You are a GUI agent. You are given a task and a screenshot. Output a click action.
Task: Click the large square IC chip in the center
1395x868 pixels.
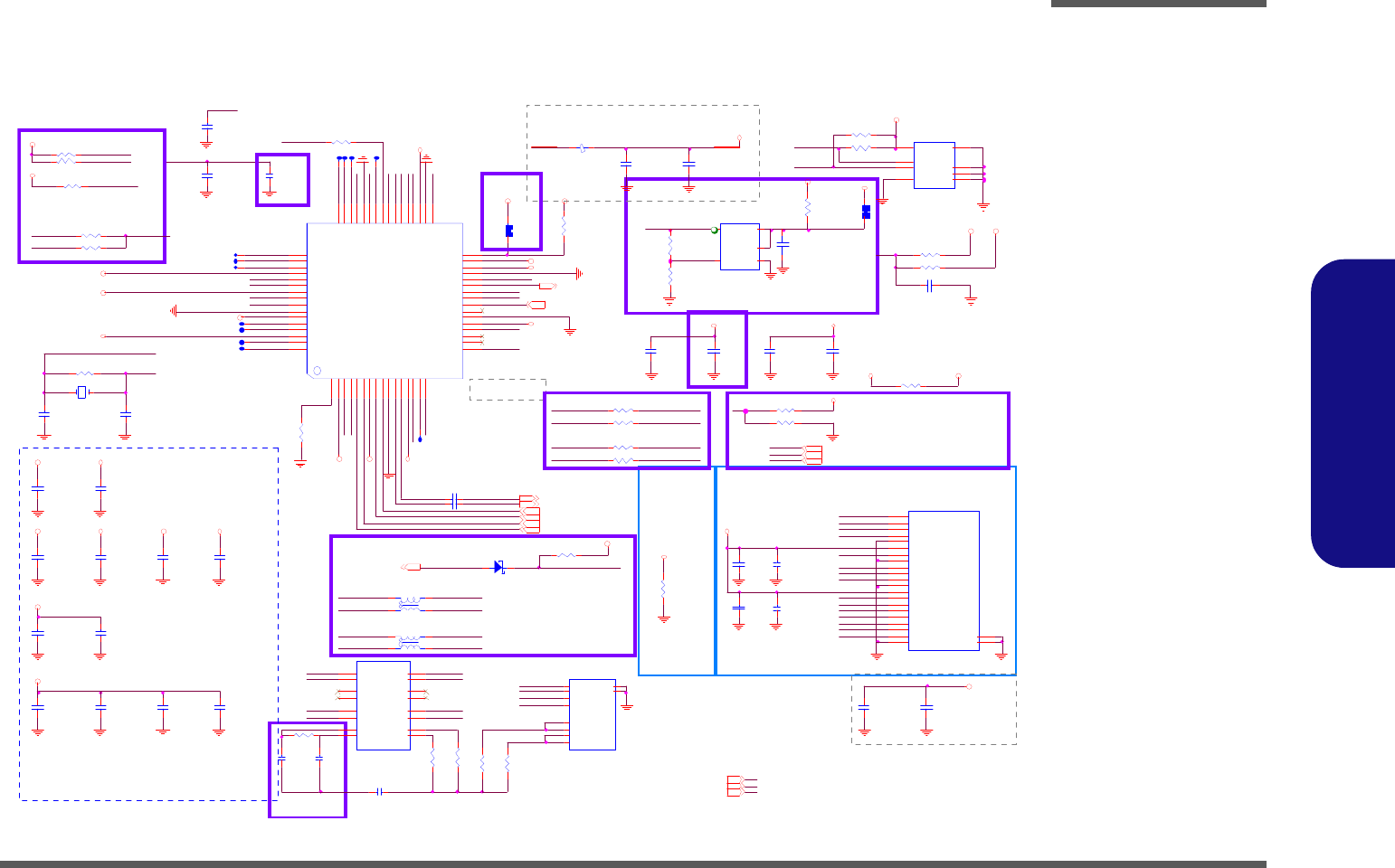click(x=385, y=300)
